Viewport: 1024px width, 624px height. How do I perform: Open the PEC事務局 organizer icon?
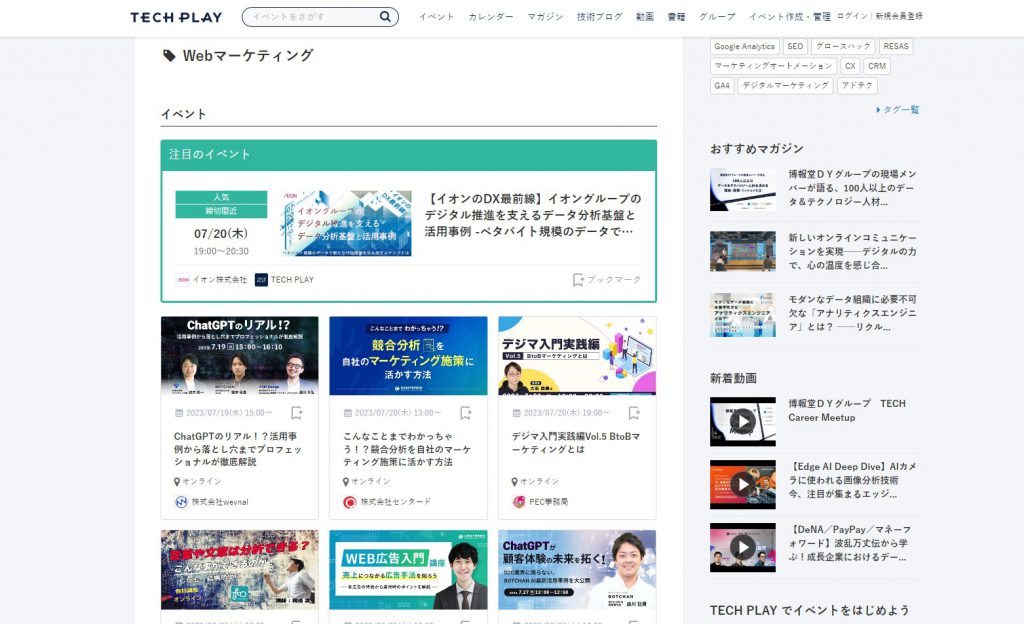(x=518, y=502)
